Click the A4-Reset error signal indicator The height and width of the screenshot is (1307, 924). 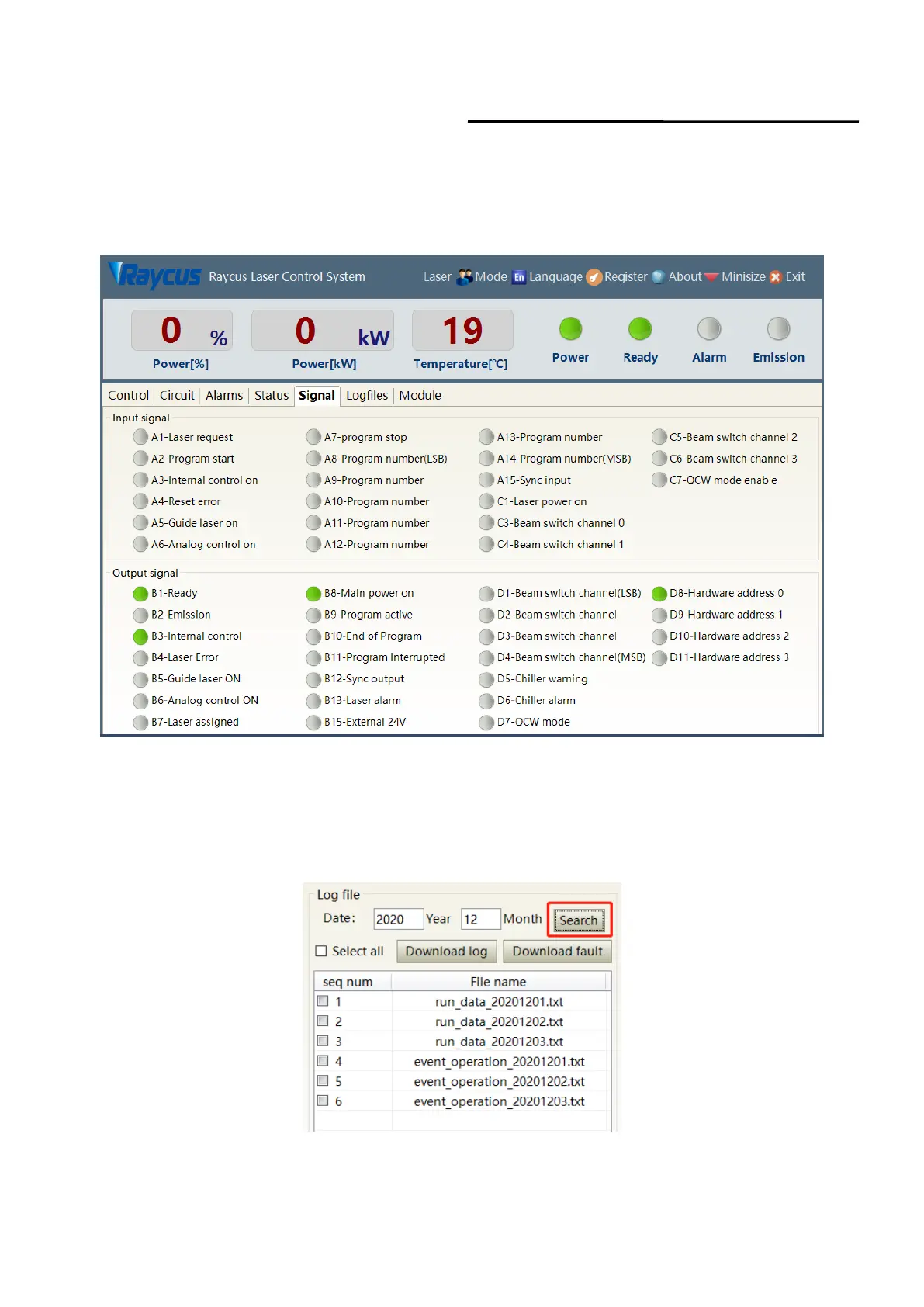tap(140, 501)
